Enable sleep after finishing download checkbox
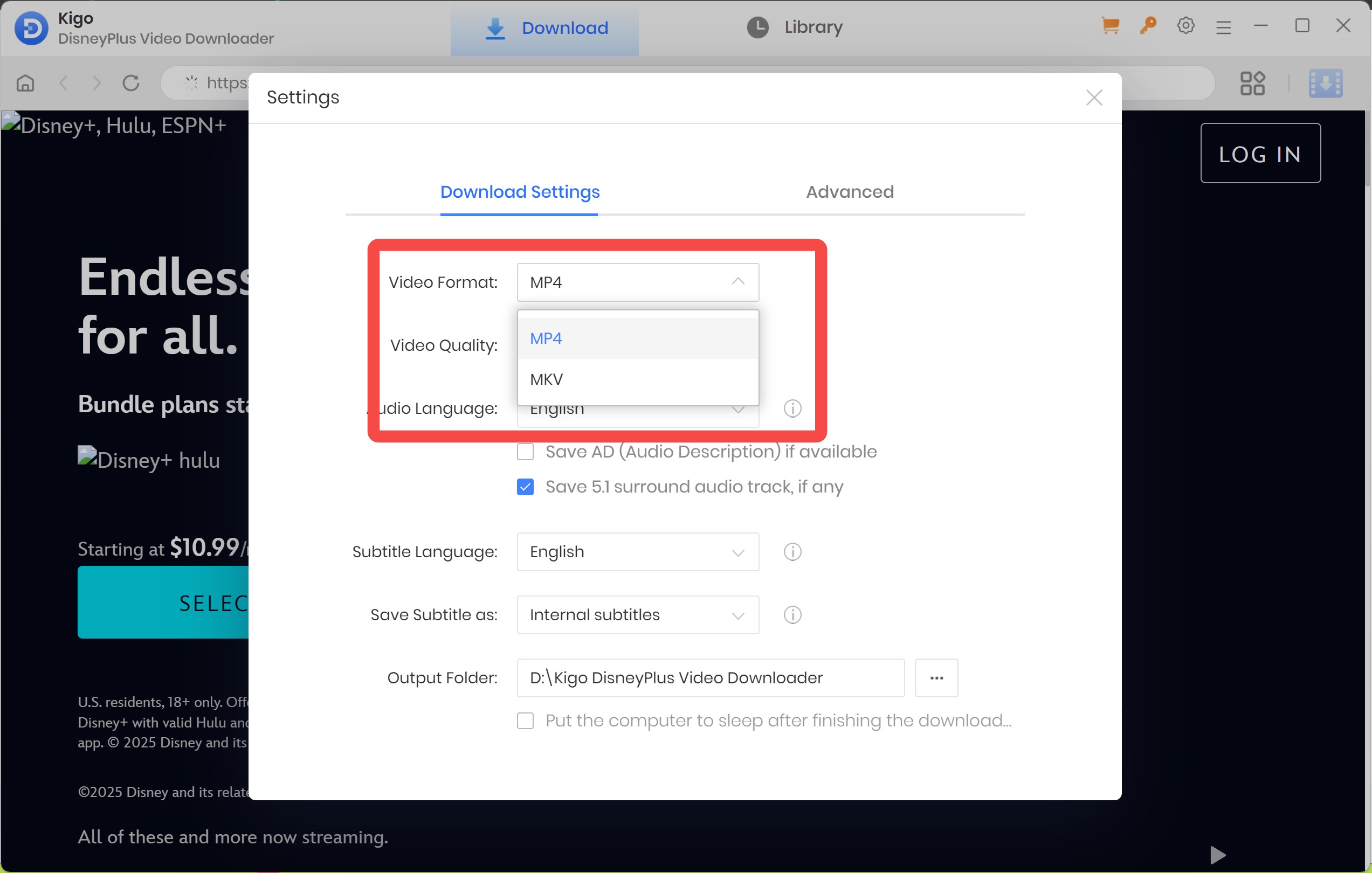The image size is (1372, 873). pos(525,720)
